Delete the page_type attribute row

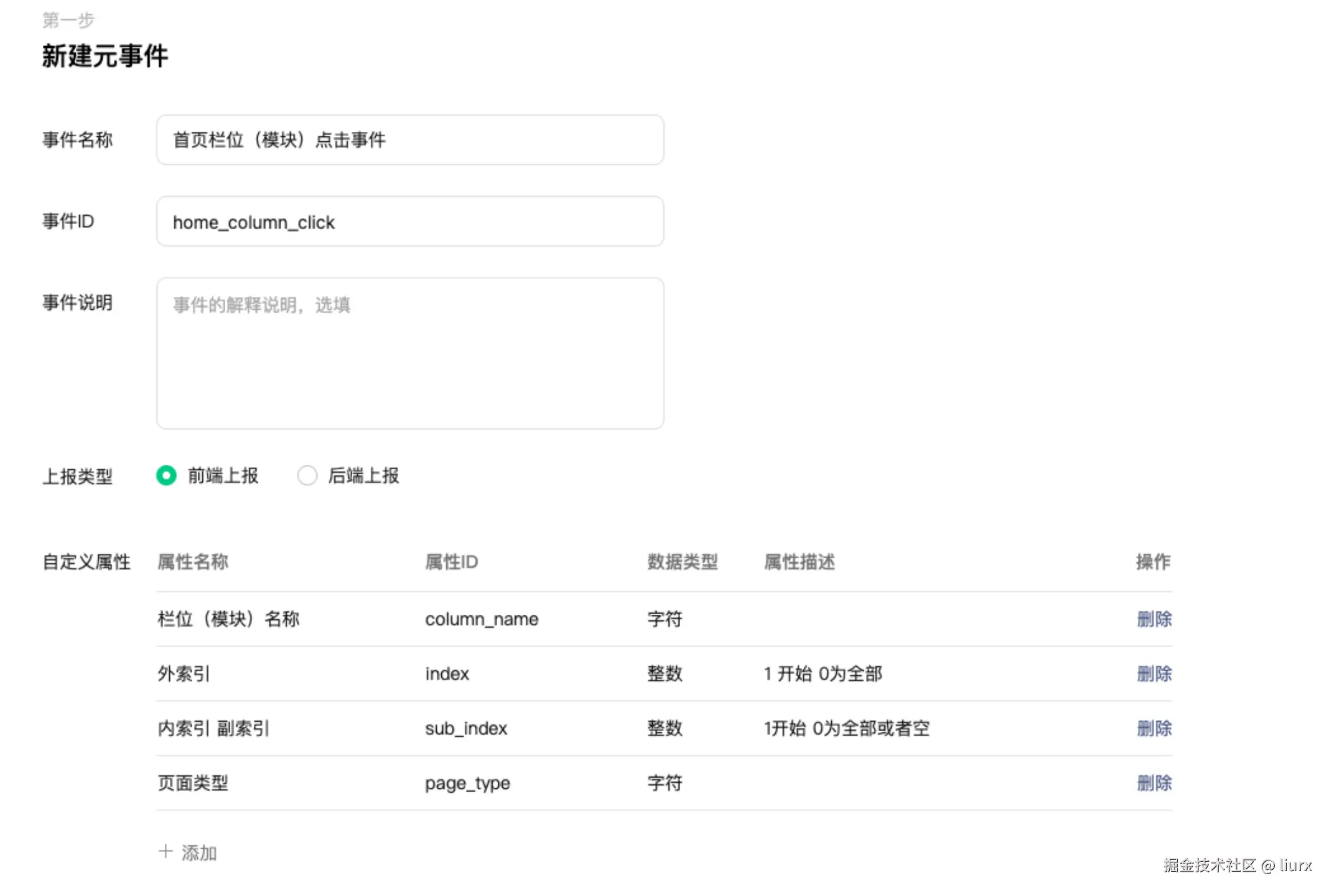point(1154,783)
